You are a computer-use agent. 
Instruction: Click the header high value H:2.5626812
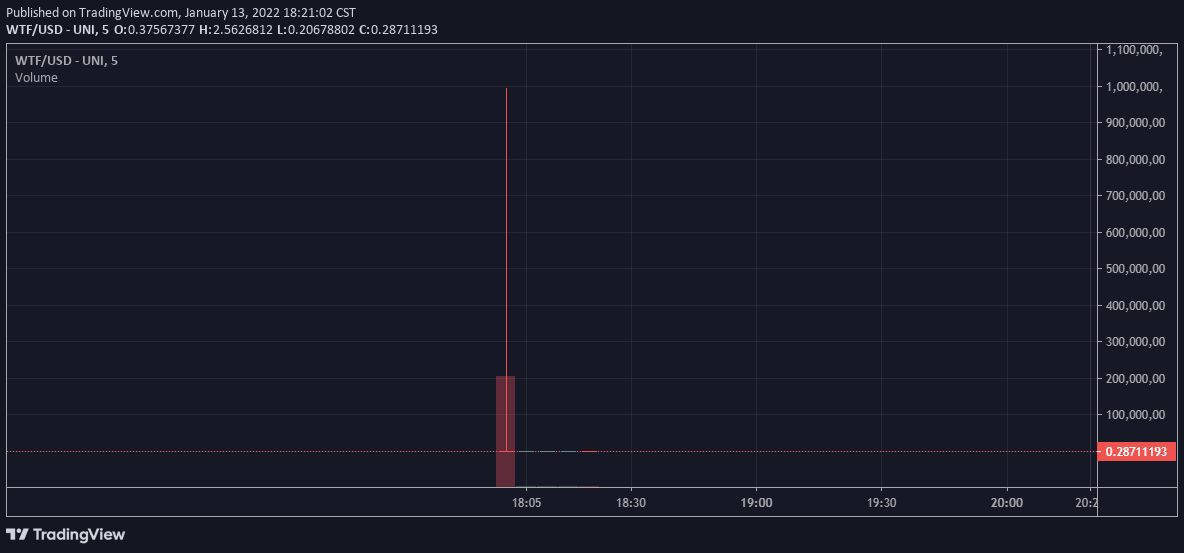(x=236, y=29)
